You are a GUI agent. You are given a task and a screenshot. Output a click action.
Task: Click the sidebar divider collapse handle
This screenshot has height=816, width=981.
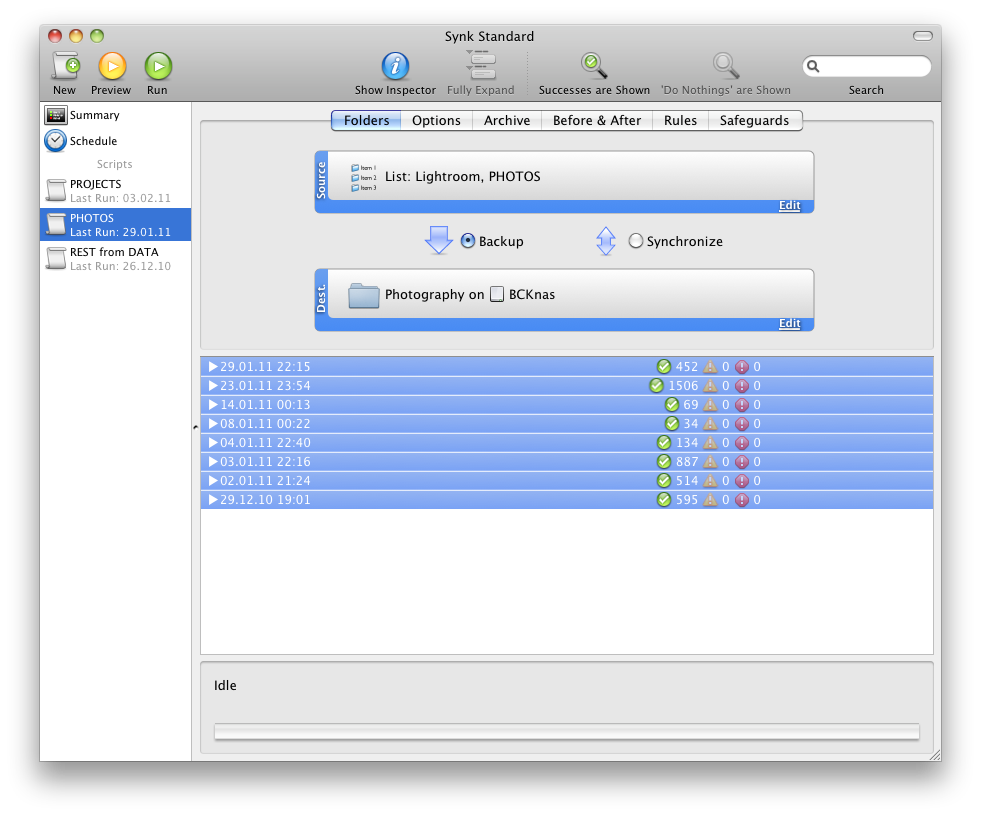195,427
